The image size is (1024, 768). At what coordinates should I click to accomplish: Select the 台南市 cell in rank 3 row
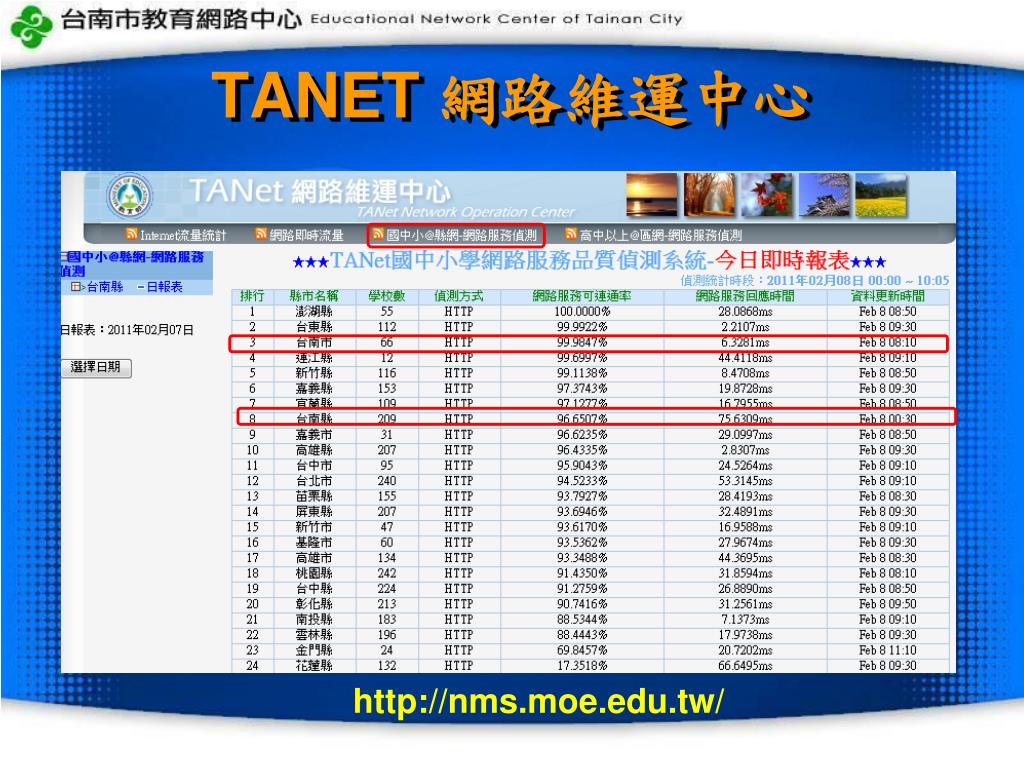tap(314, 342)
